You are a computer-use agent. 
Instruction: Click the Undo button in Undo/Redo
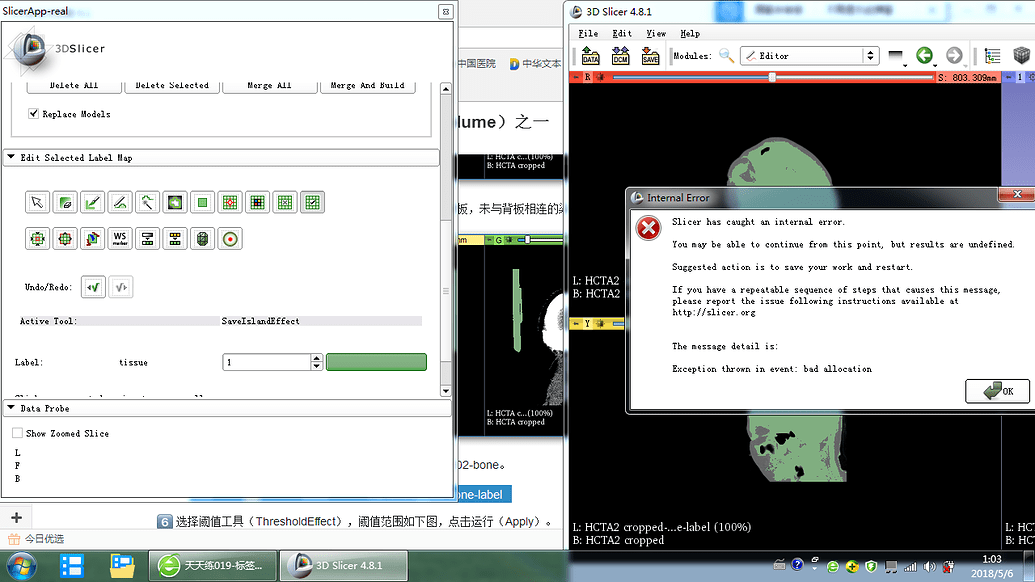coord(93,288)
